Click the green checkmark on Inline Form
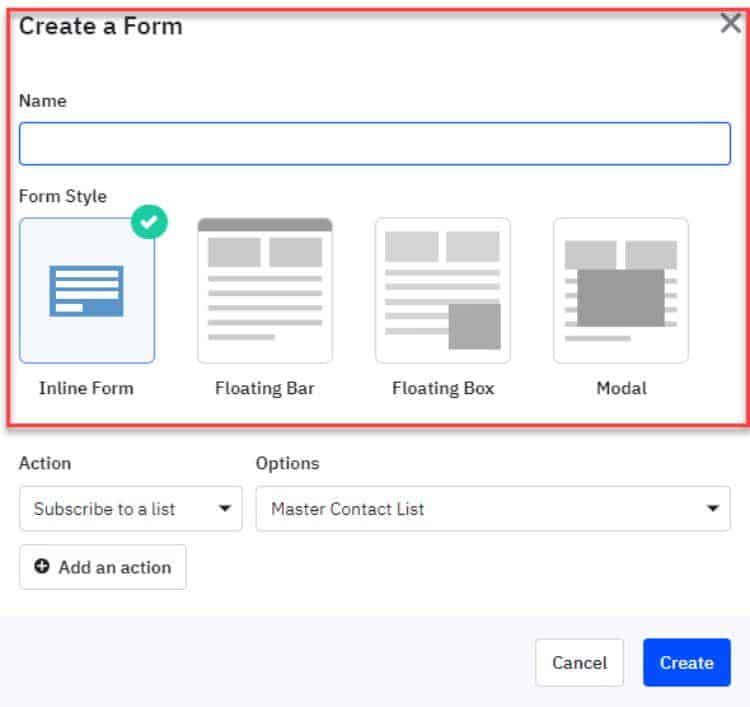 tap(149, 222)
